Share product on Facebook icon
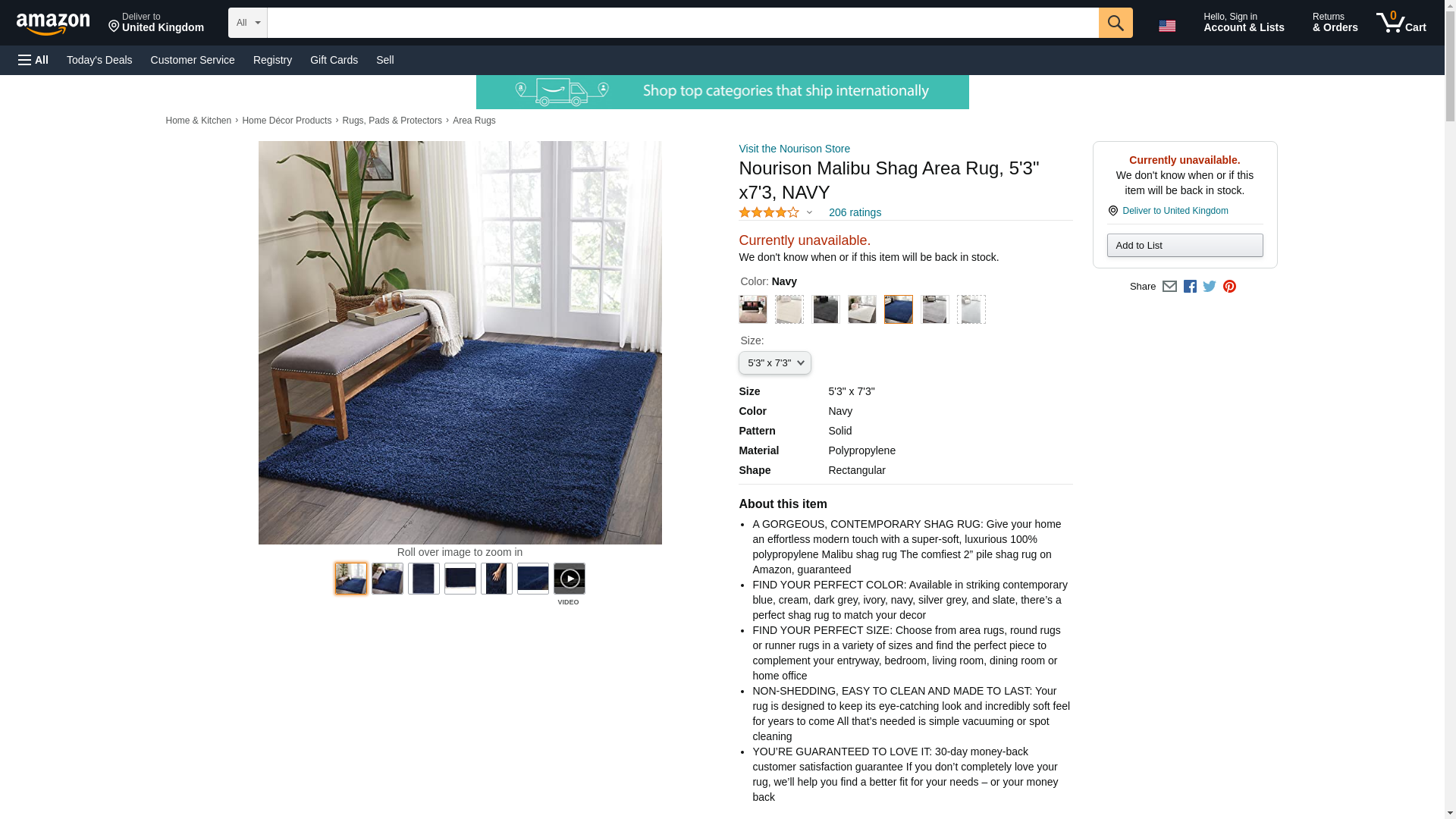Image resolution: width=1456 pixels, height=819 pixels. pyautogui.click(x=1190, y=287)
